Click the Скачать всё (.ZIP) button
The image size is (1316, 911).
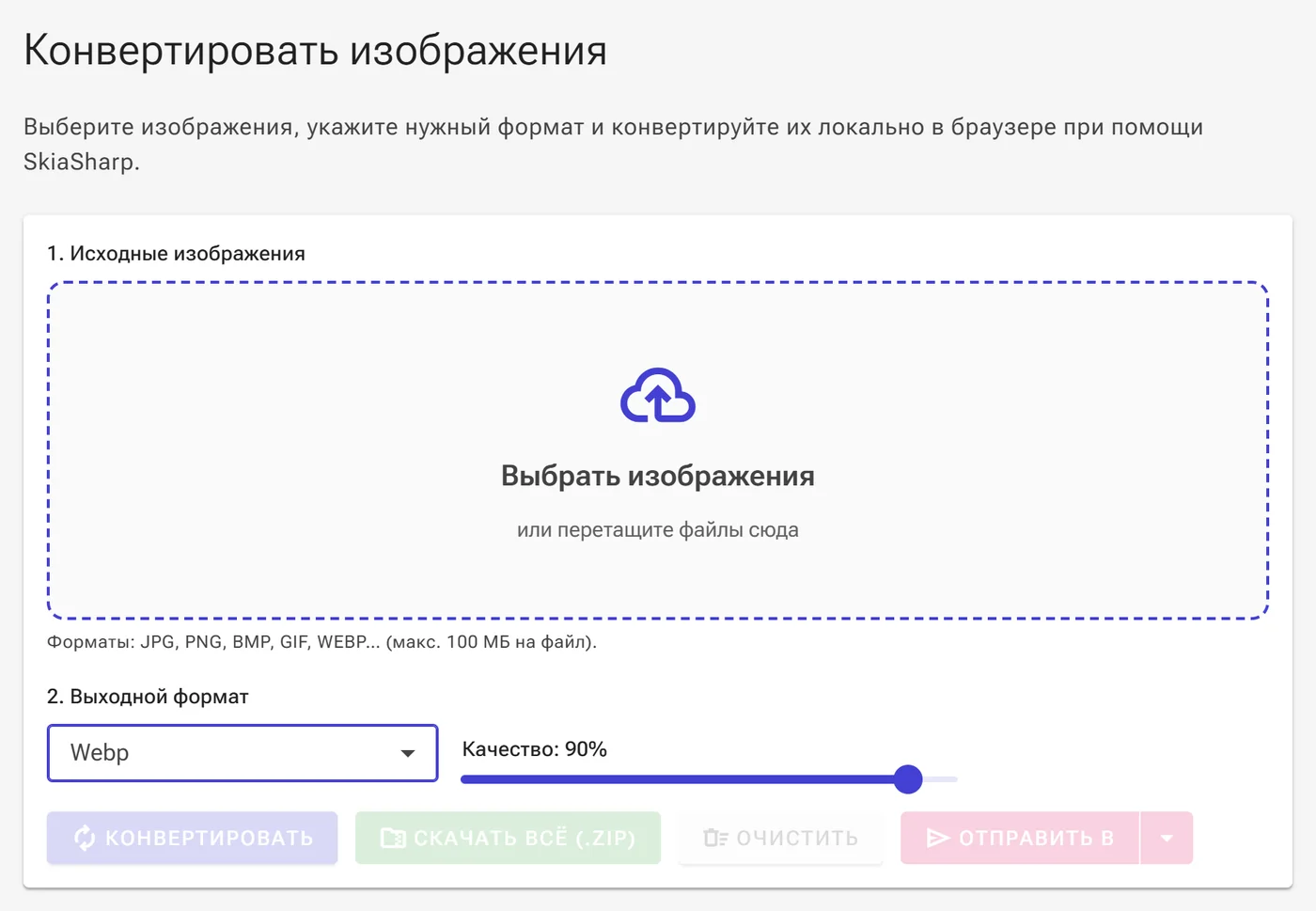[508, 838]
